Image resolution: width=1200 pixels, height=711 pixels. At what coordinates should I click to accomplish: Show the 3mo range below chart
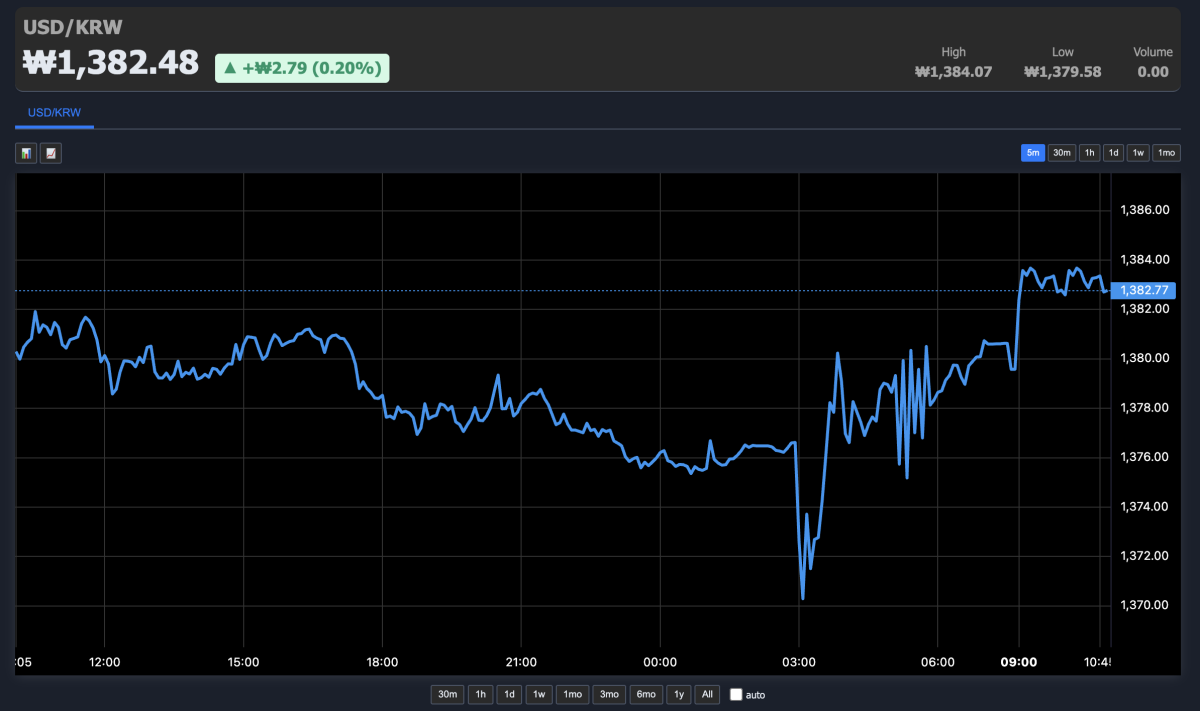click(x=607, y=695)
